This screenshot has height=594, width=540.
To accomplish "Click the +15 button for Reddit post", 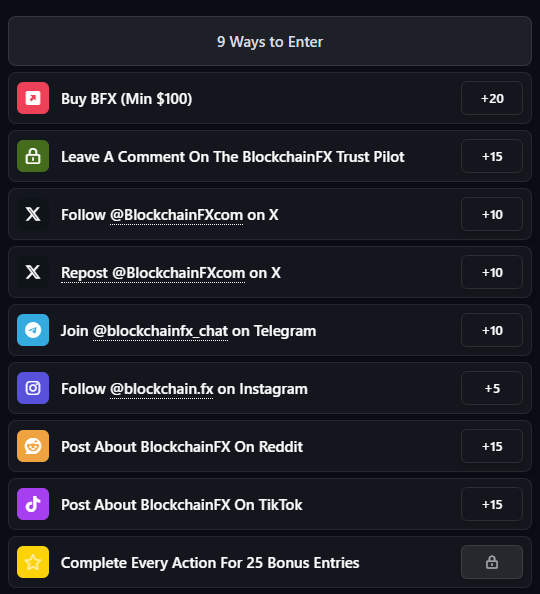I will point(492,446).
